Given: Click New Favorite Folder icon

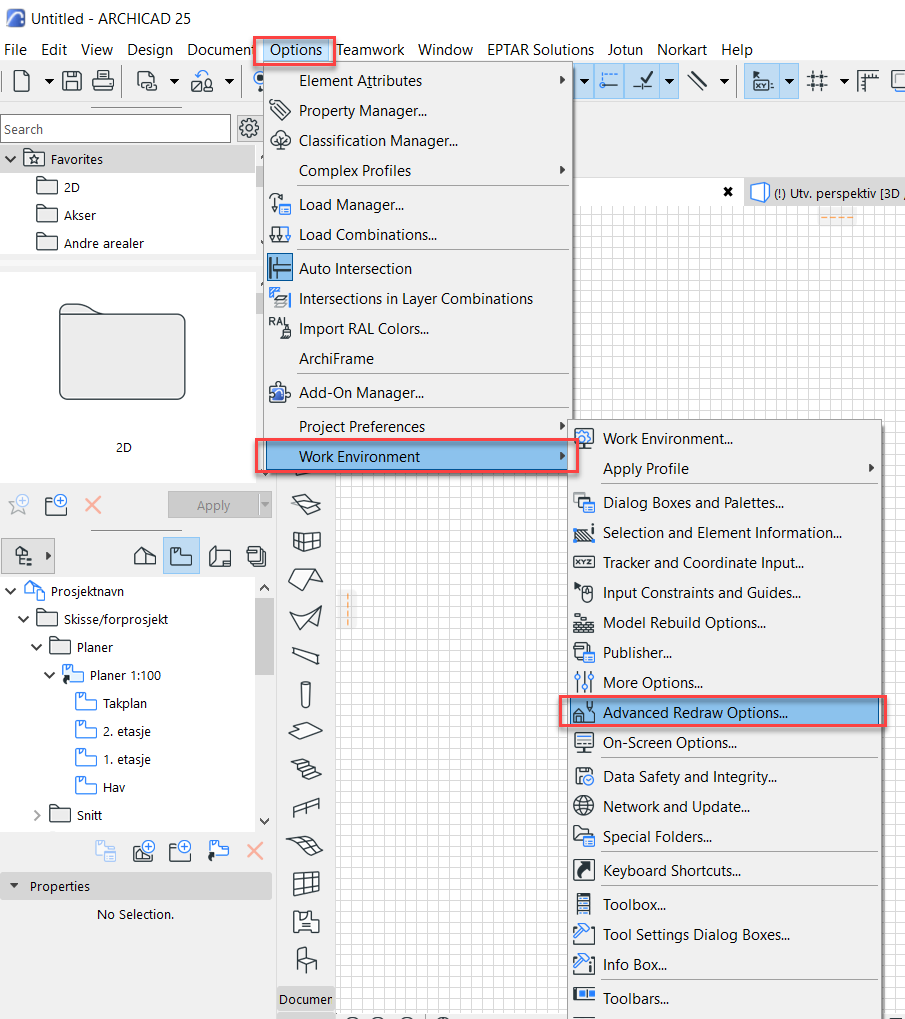Looking at the screenshot, I should pyautogui.click(x=56, y=505).
